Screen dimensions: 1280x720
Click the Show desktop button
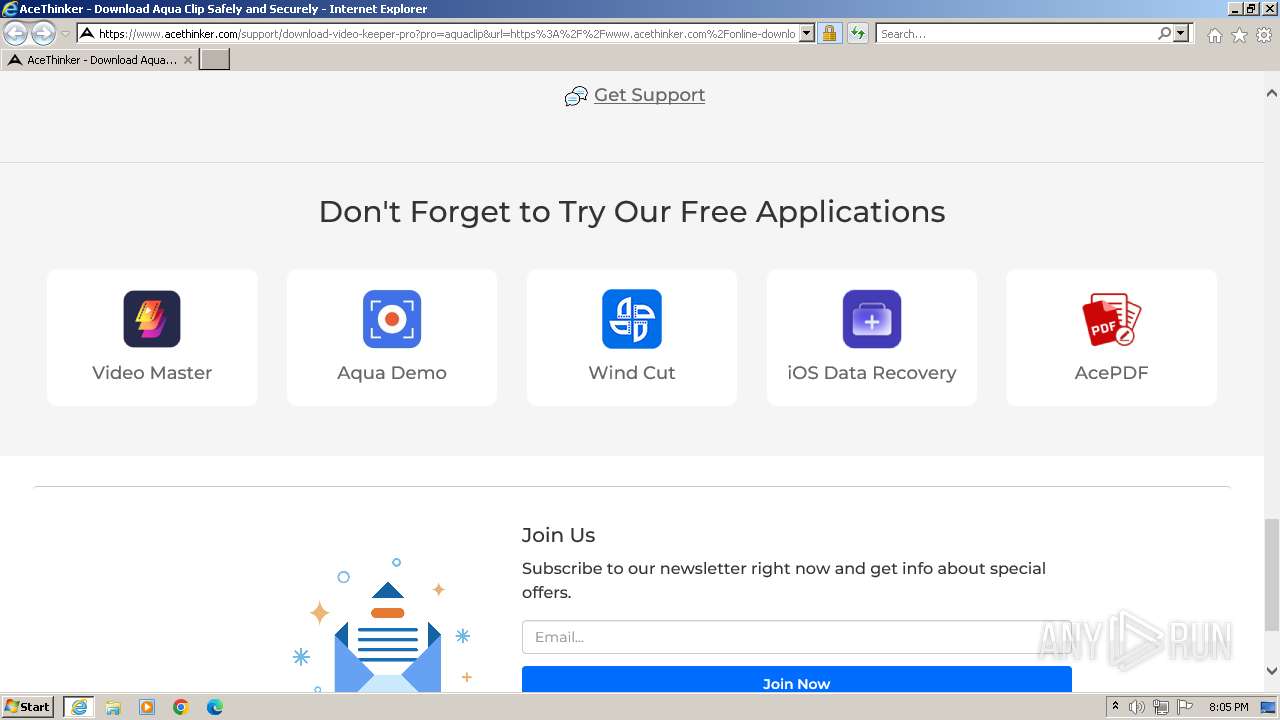pos(1269,707)
